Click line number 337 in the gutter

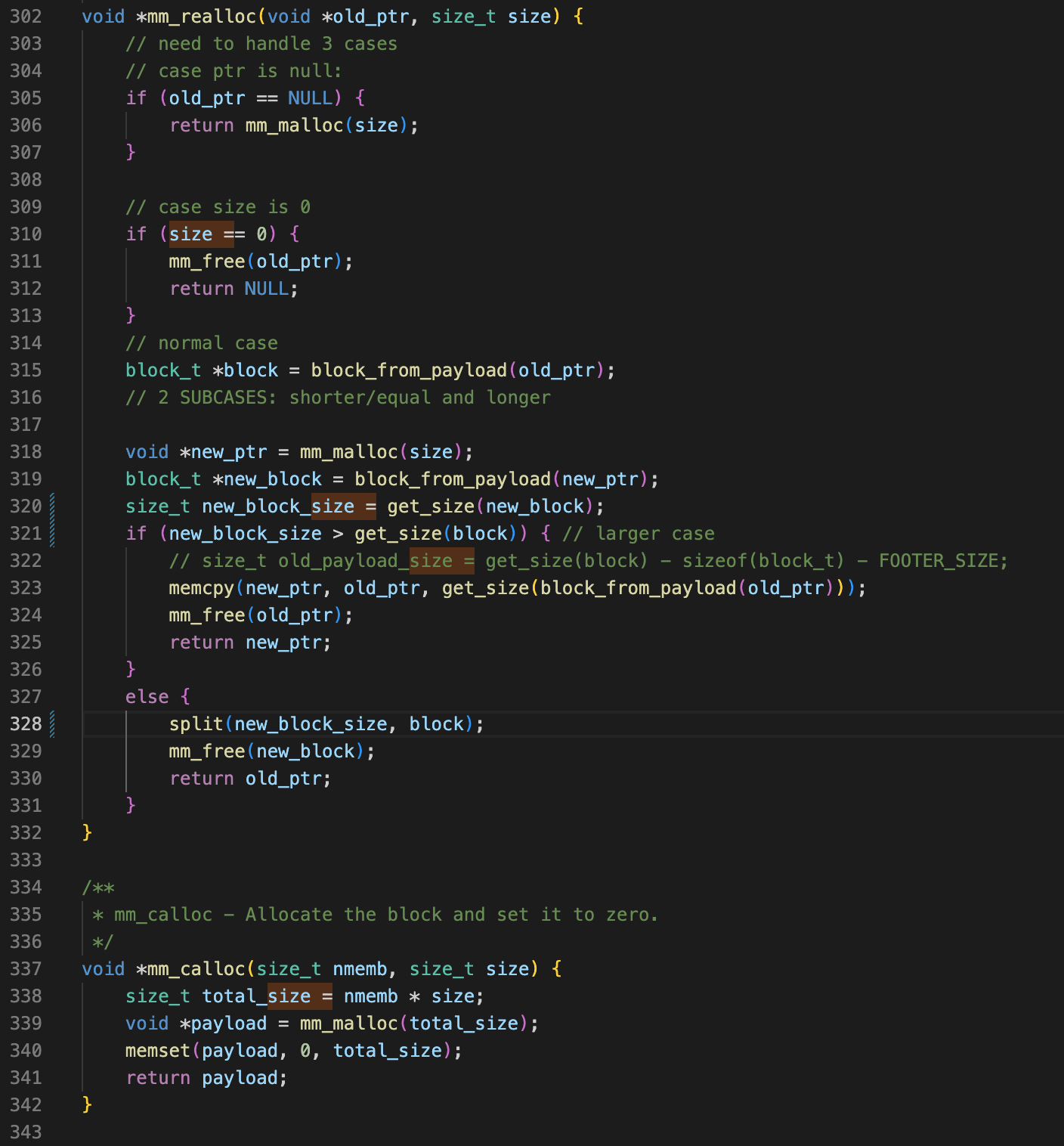pyautogui.click(x=26, y=969)
